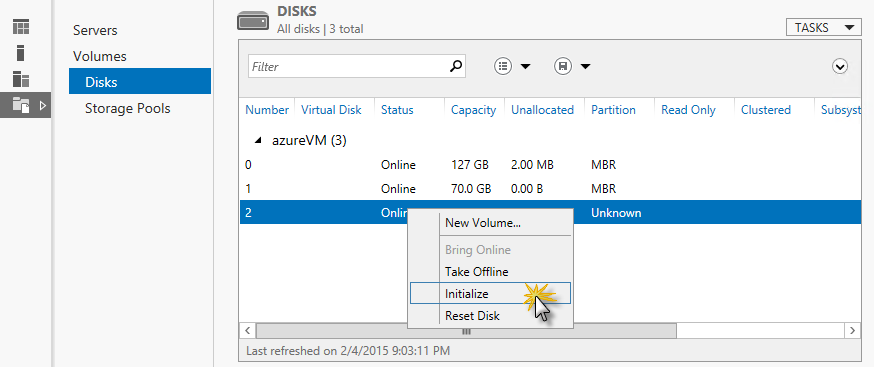Click the 2.00 MB unallocated value
The width and height of the screenshot is (874, 367).
tap(532, 165)
